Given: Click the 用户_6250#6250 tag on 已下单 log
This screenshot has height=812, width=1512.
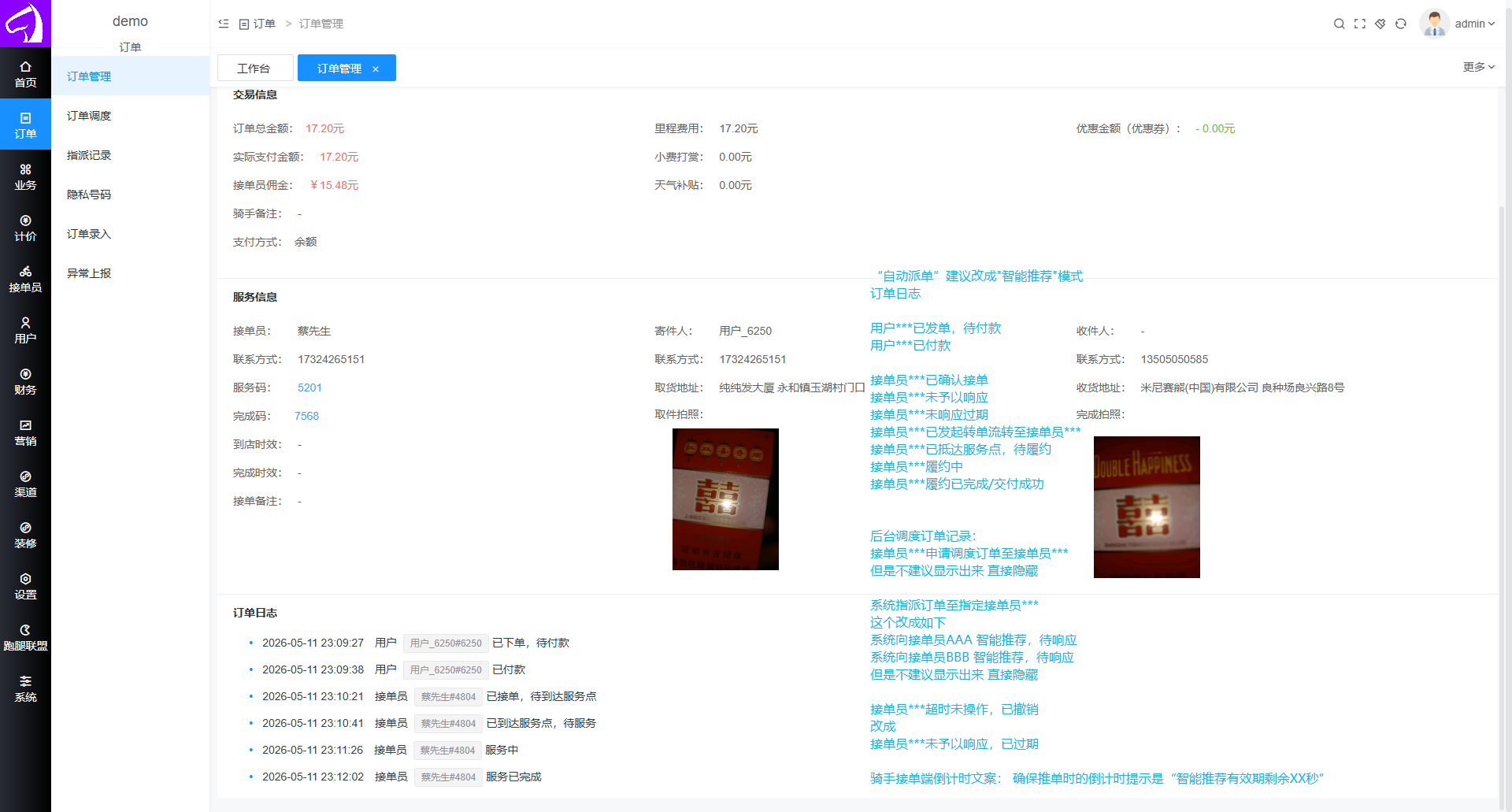Looking at the screenshot, I should coord(446,643).
